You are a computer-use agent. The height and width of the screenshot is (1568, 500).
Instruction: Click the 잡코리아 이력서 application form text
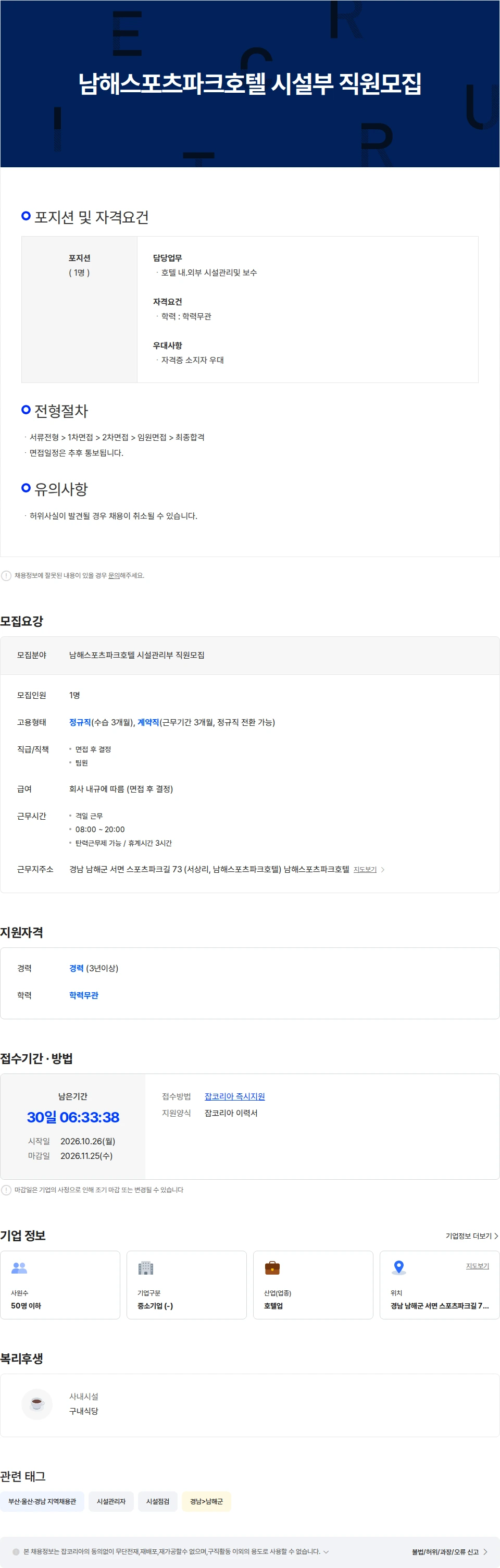231,1113
